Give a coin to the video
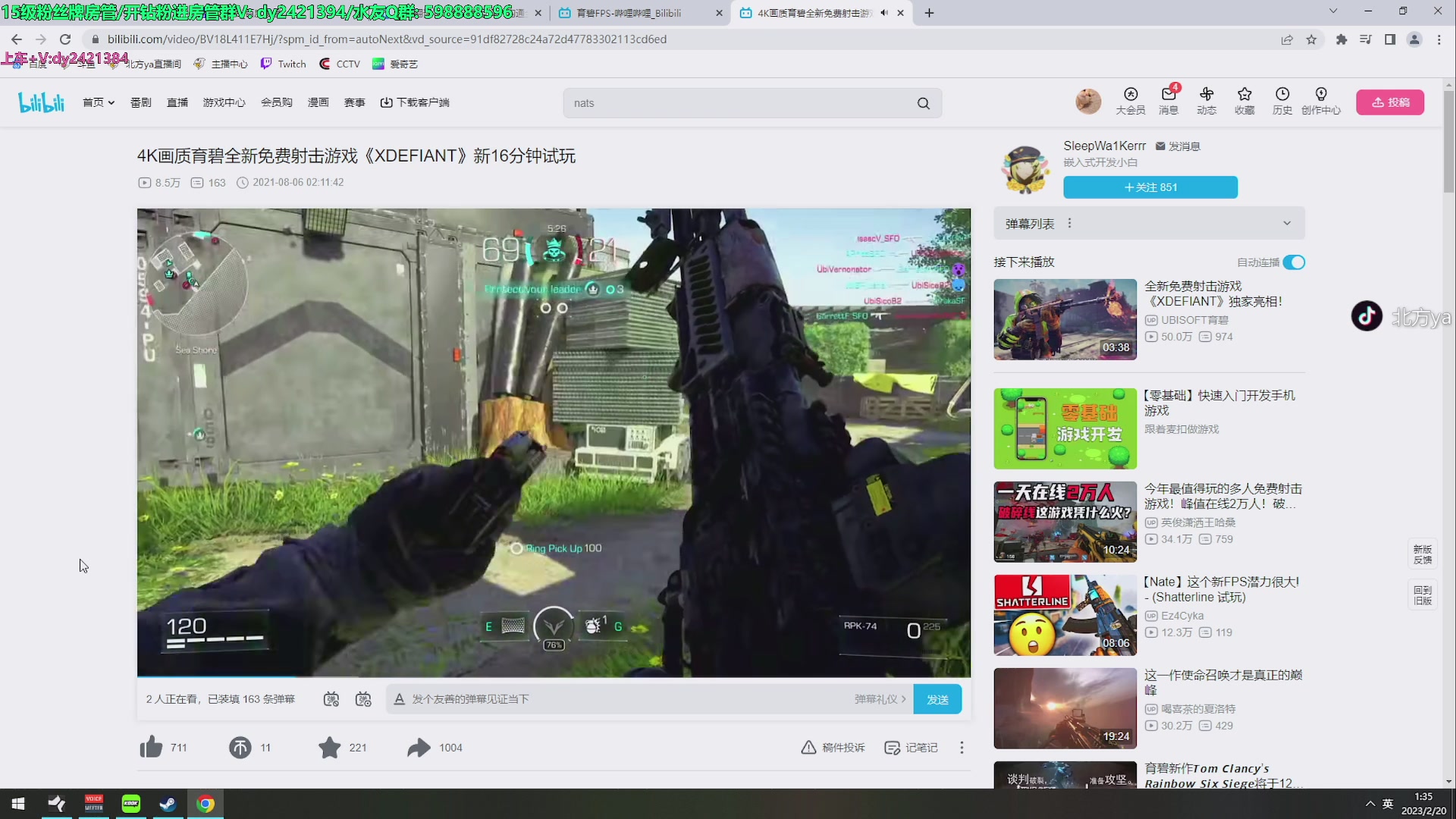This screenshot has width=1456, height=819. coord(240,748)
